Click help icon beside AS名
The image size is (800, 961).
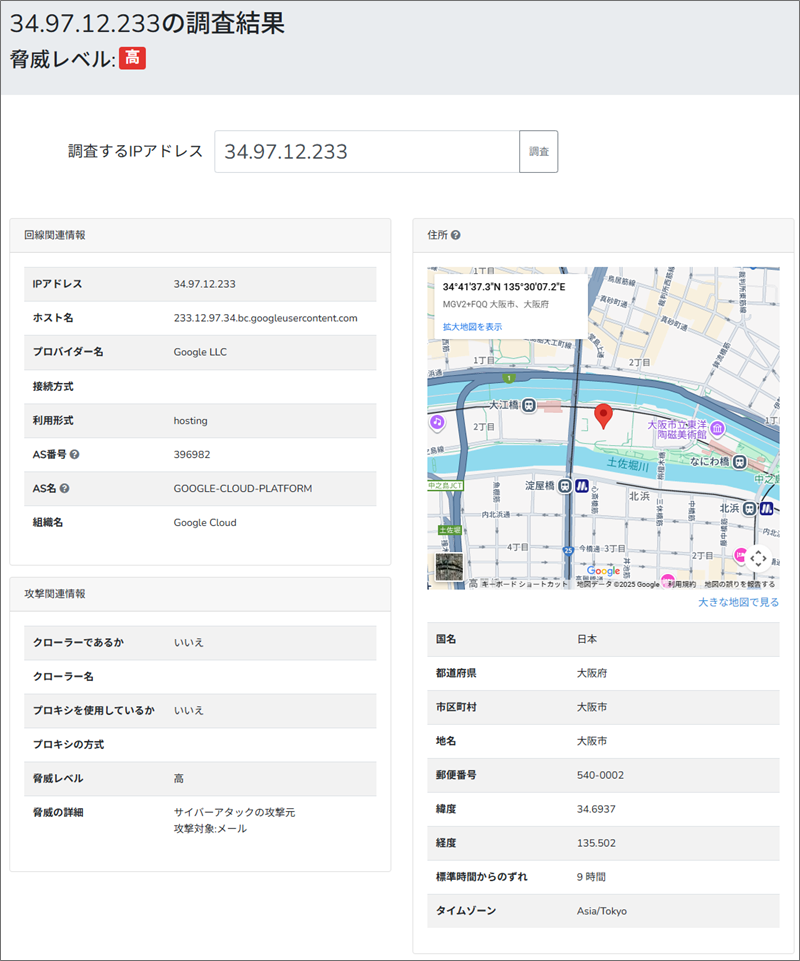tap(65, 488)
